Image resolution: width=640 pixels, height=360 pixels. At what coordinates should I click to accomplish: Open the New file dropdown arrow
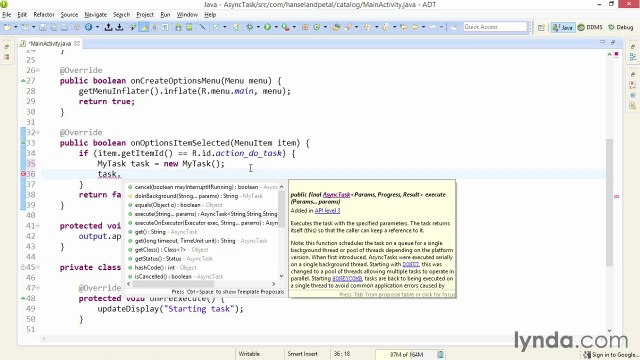pyautogui.click(x=16, y=27)
